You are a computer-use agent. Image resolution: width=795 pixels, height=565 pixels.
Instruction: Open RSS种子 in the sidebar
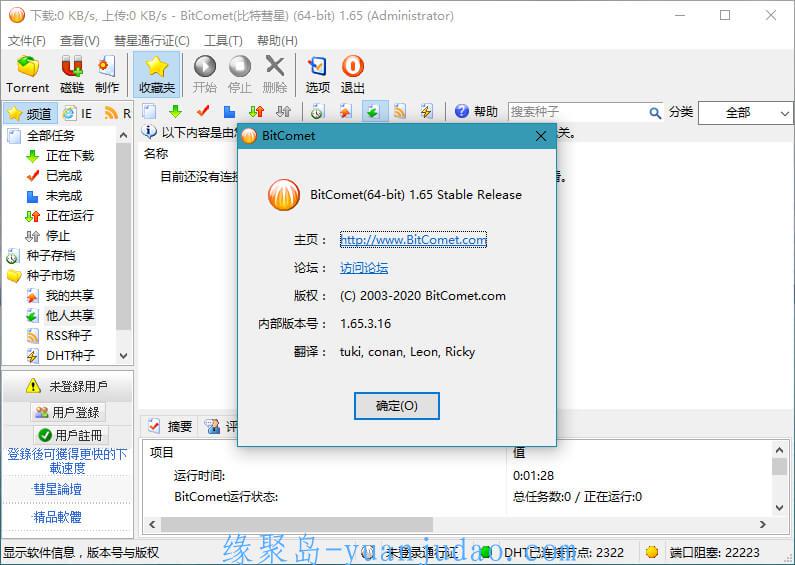click(59, 335)
